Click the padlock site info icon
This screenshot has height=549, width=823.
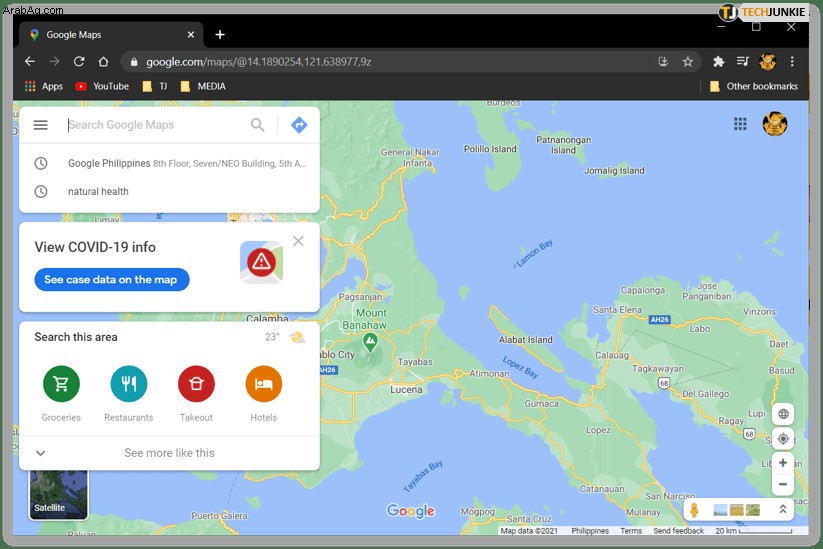tap(134, 62)
